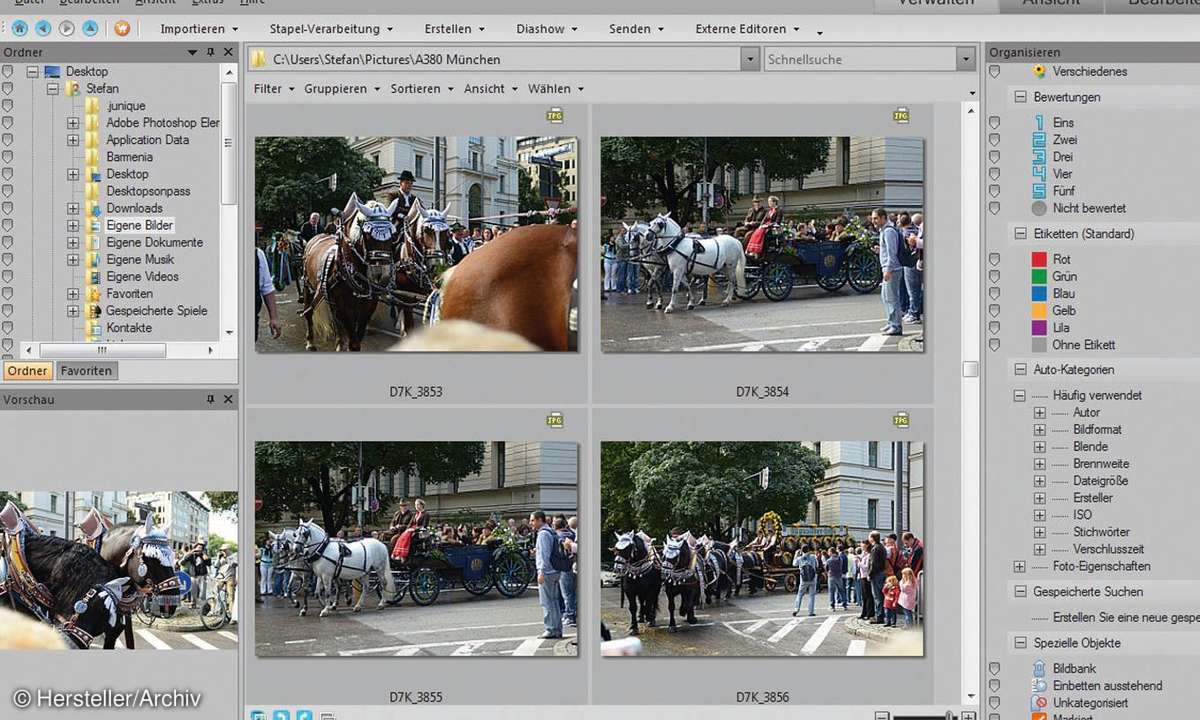1200x720 pixels.
Task: Click the up-one-level arrow icon
Action: pos(91,29)
